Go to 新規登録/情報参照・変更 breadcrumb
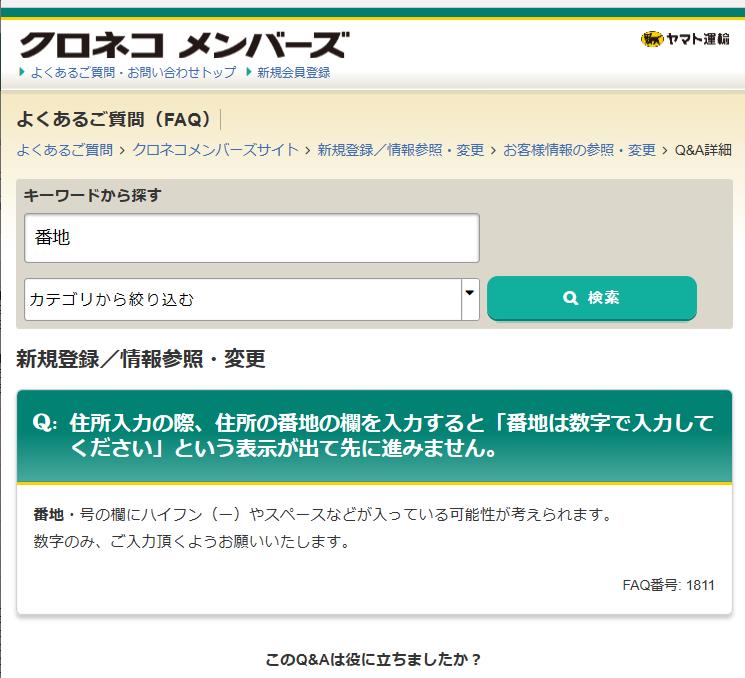745x678 pixels. 401,150
